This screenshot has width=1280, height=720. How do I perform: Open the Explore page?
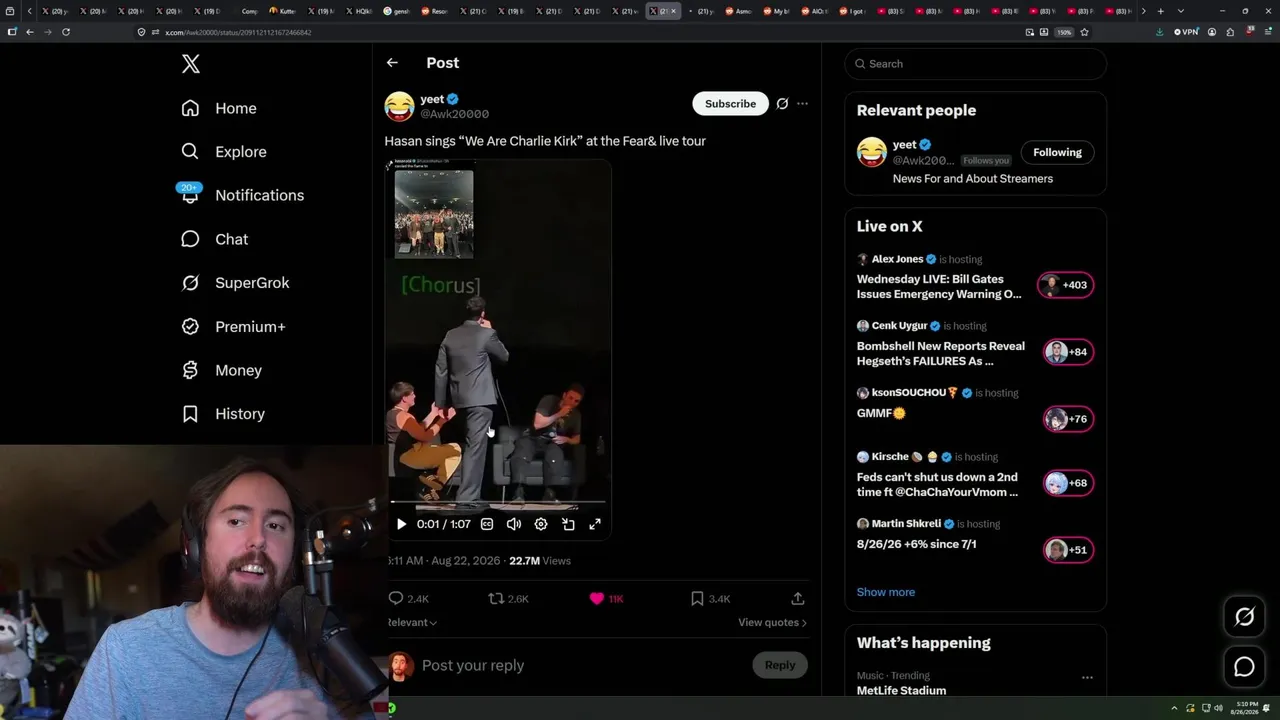(224, 152)
